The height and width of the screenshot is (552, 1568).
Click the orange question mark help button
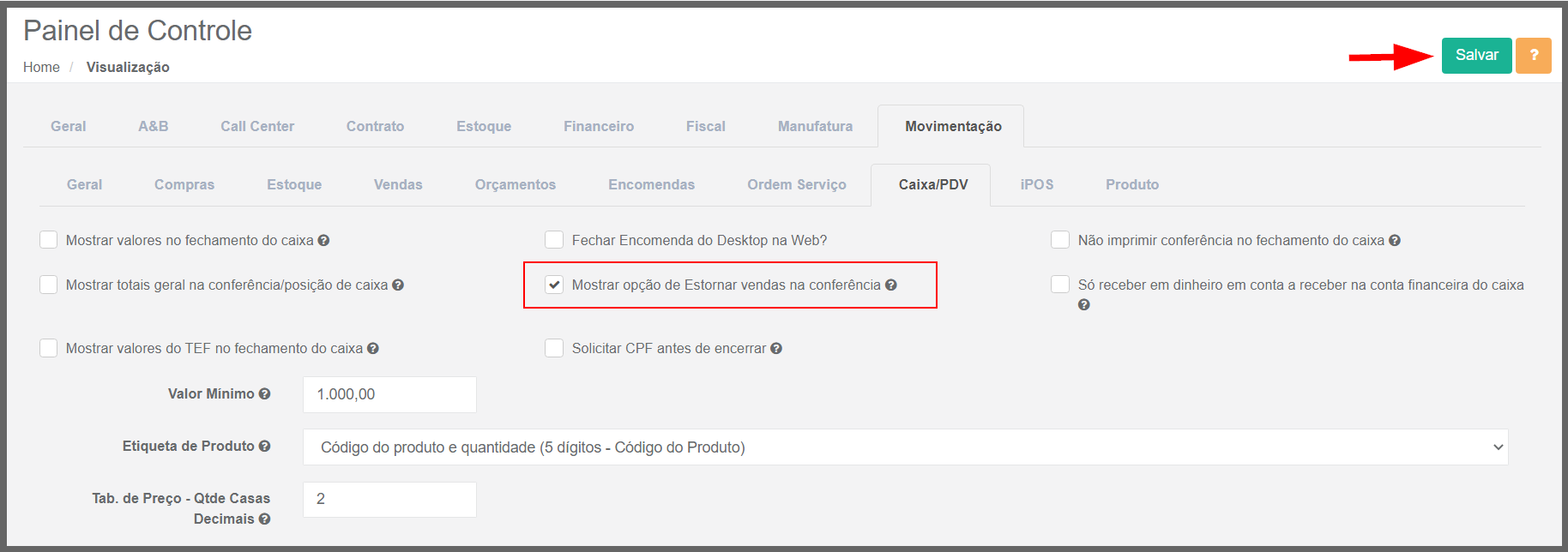point(1533,56)
